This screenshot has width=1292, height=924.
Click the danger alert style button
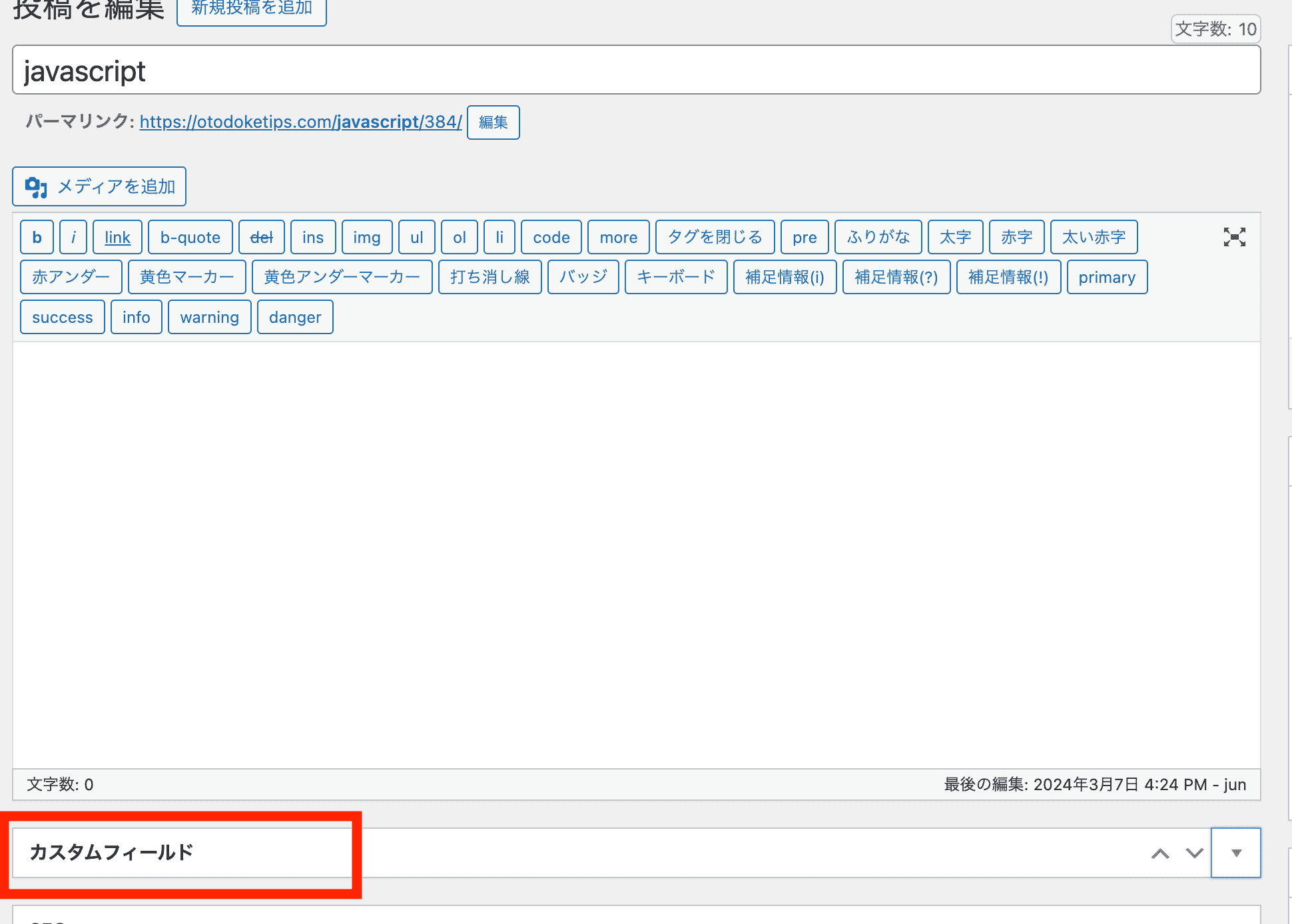[x=295, y=317]
